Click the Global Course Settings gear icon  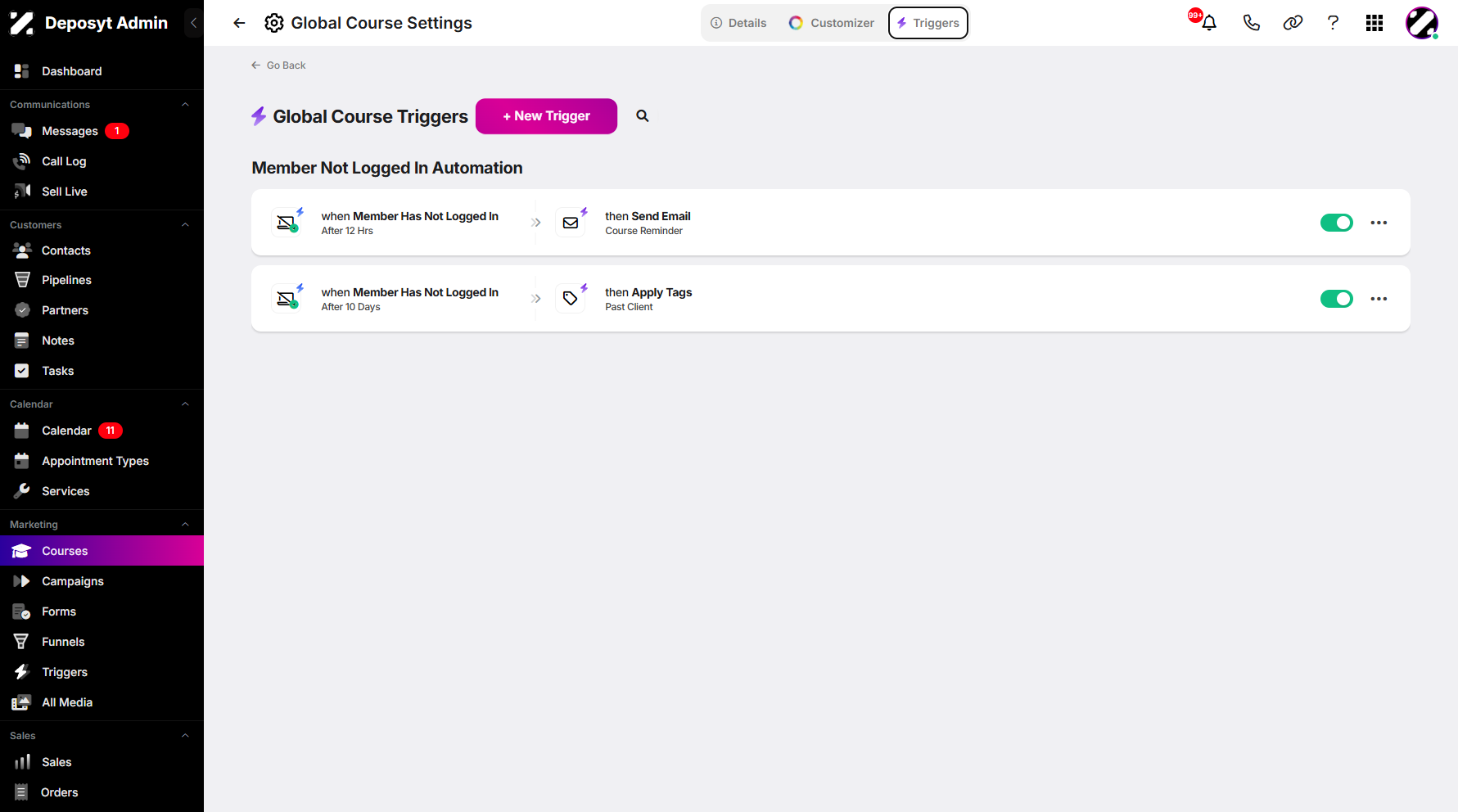pyautogui.click(x=274, y=23)
